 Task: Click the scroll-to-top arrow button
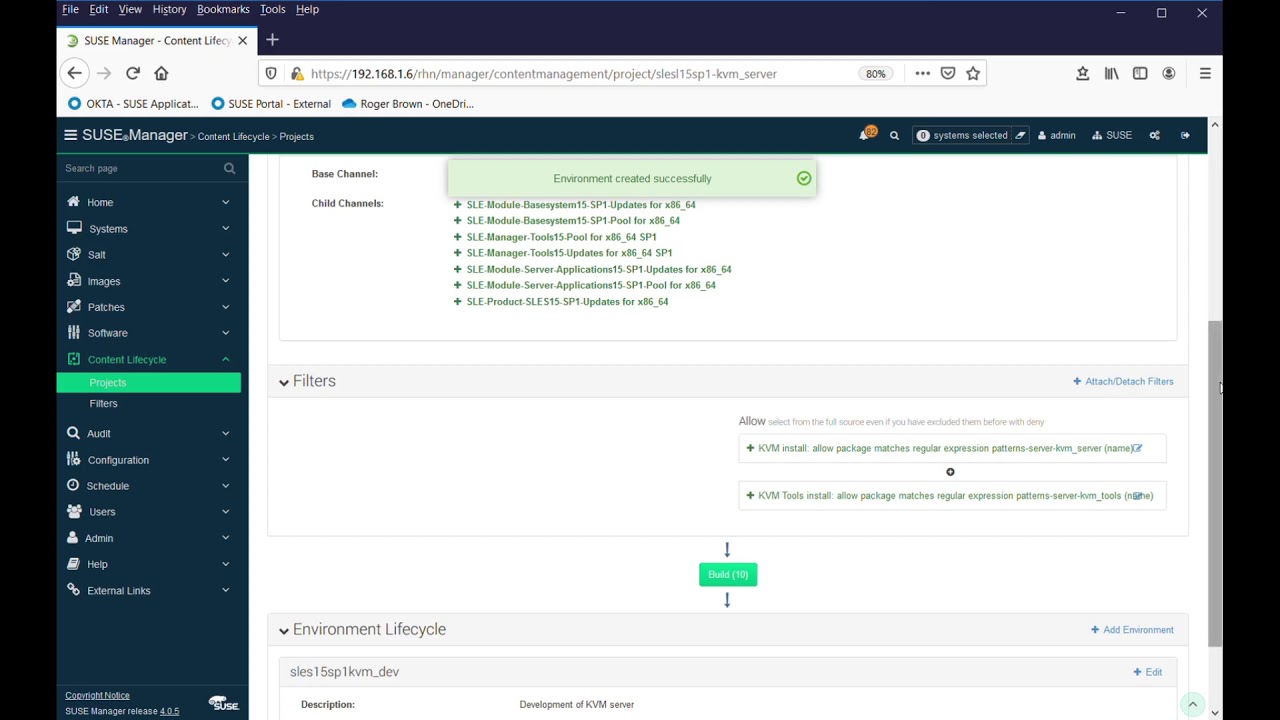[1192, 705]
